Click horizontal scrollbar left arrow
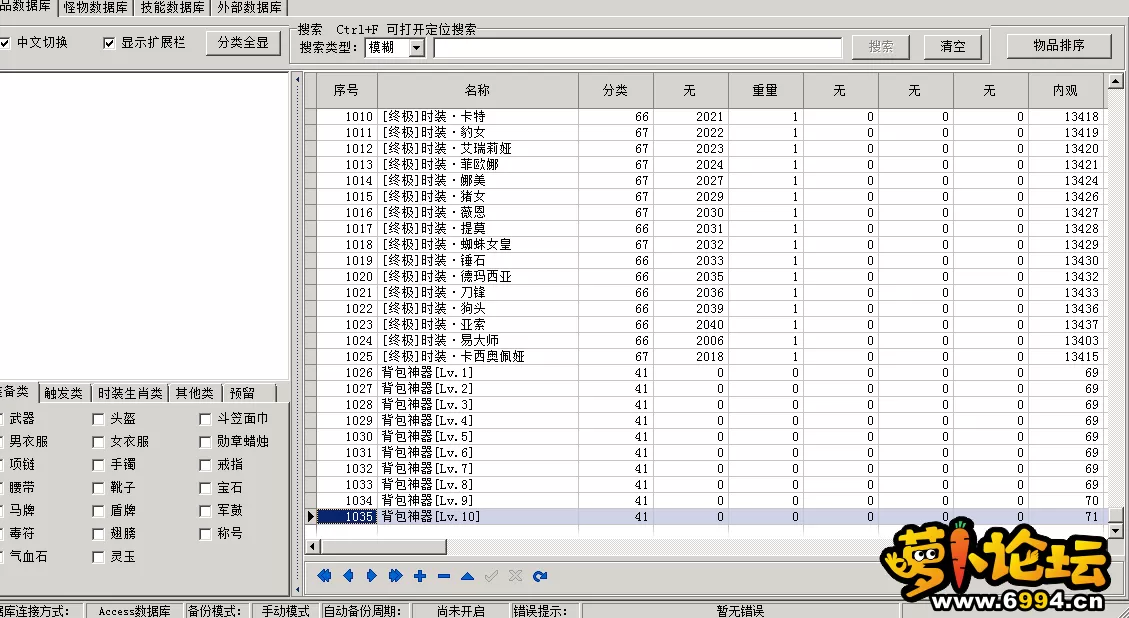This screenshot has width=1129, height=618. click(313, 547)
